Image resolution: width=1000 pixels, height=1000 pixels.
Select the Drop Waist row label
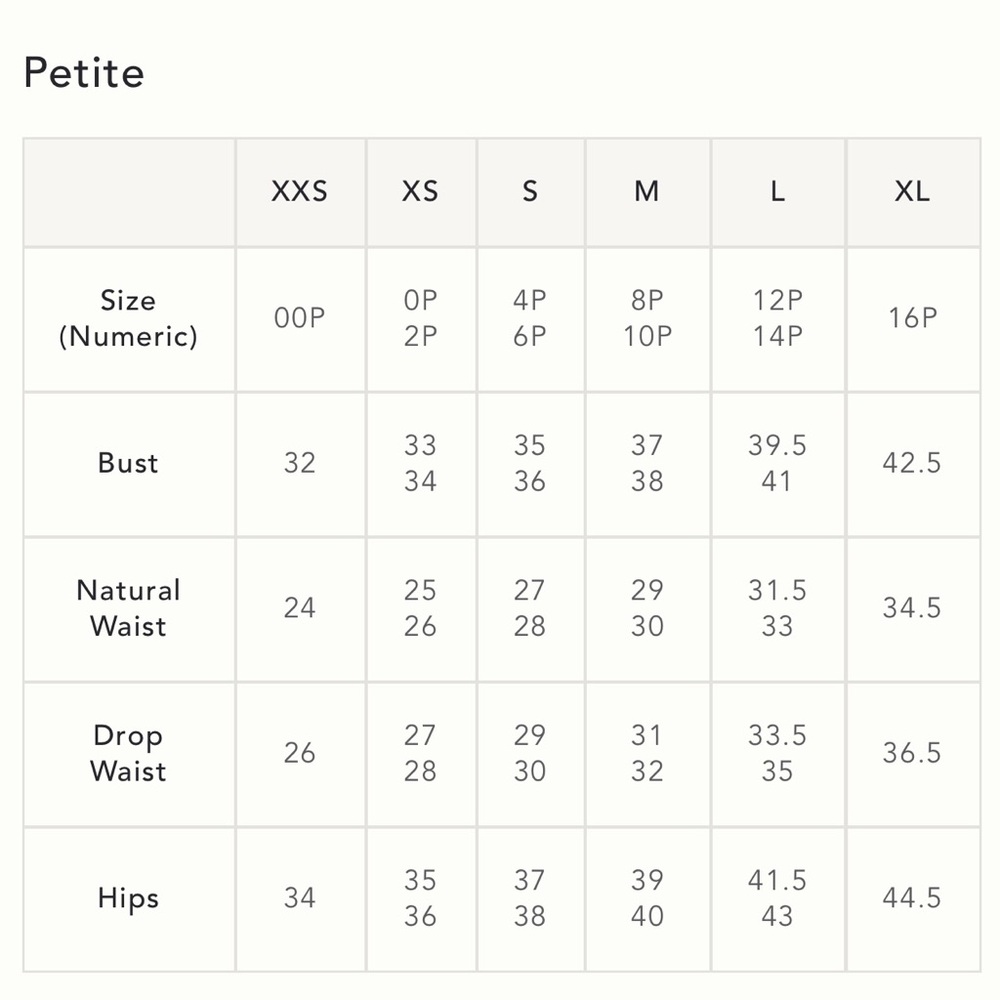coord(128,753)
